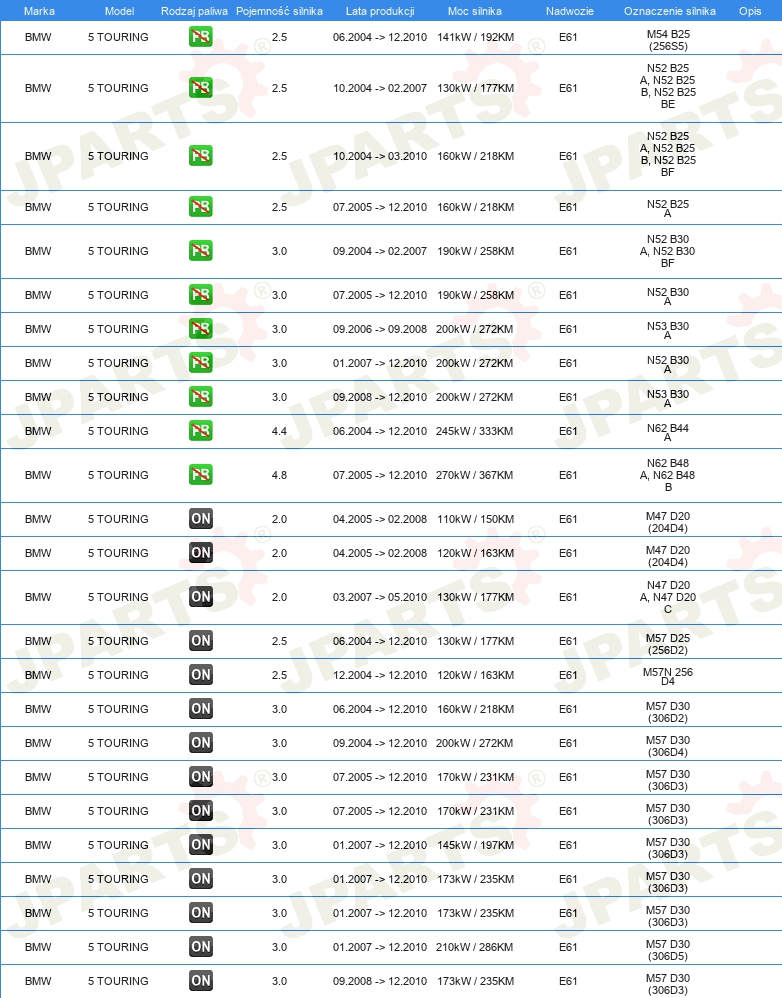Select the engine code M54 B25 (256S5)
The image size is (782, 998).
pos(668,40)
